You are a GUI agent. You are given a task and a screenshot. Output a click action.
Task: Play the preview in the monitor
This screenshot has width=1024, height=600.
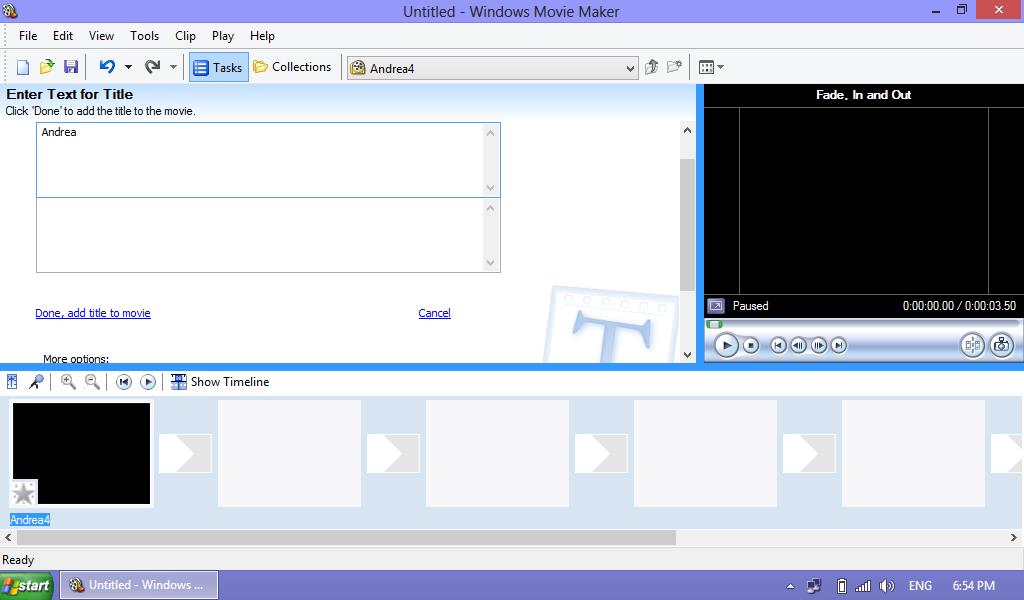coord(726,345)
